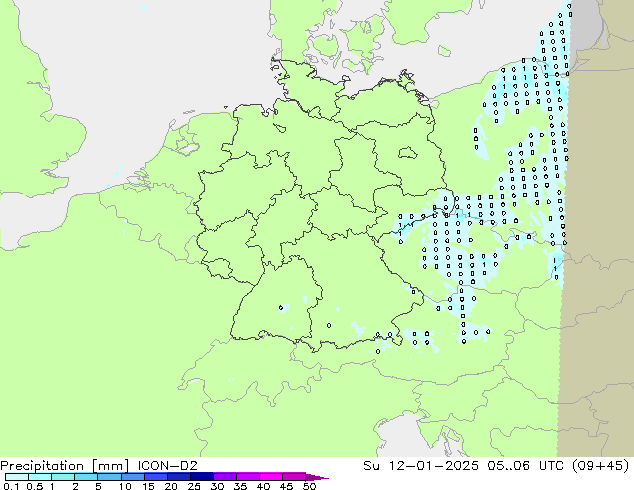Click the 'UTC' label
The width and height of the screenshot is (634, 490).
(551, 466)
